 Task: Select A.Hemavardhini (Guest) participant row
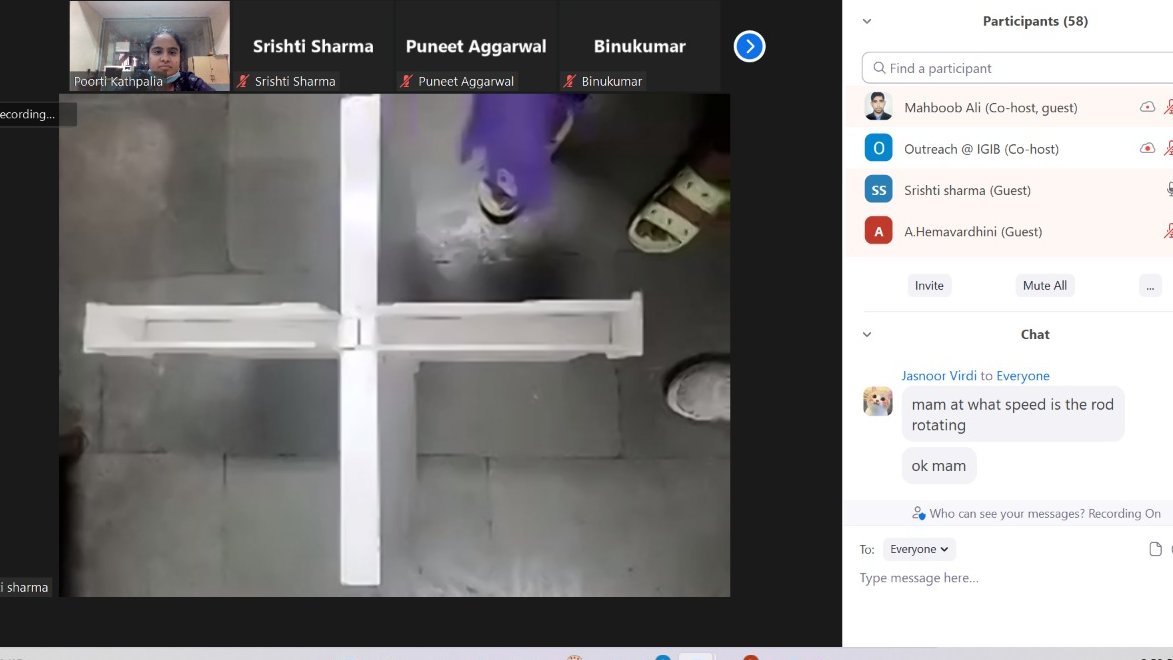click(1008, 231)
